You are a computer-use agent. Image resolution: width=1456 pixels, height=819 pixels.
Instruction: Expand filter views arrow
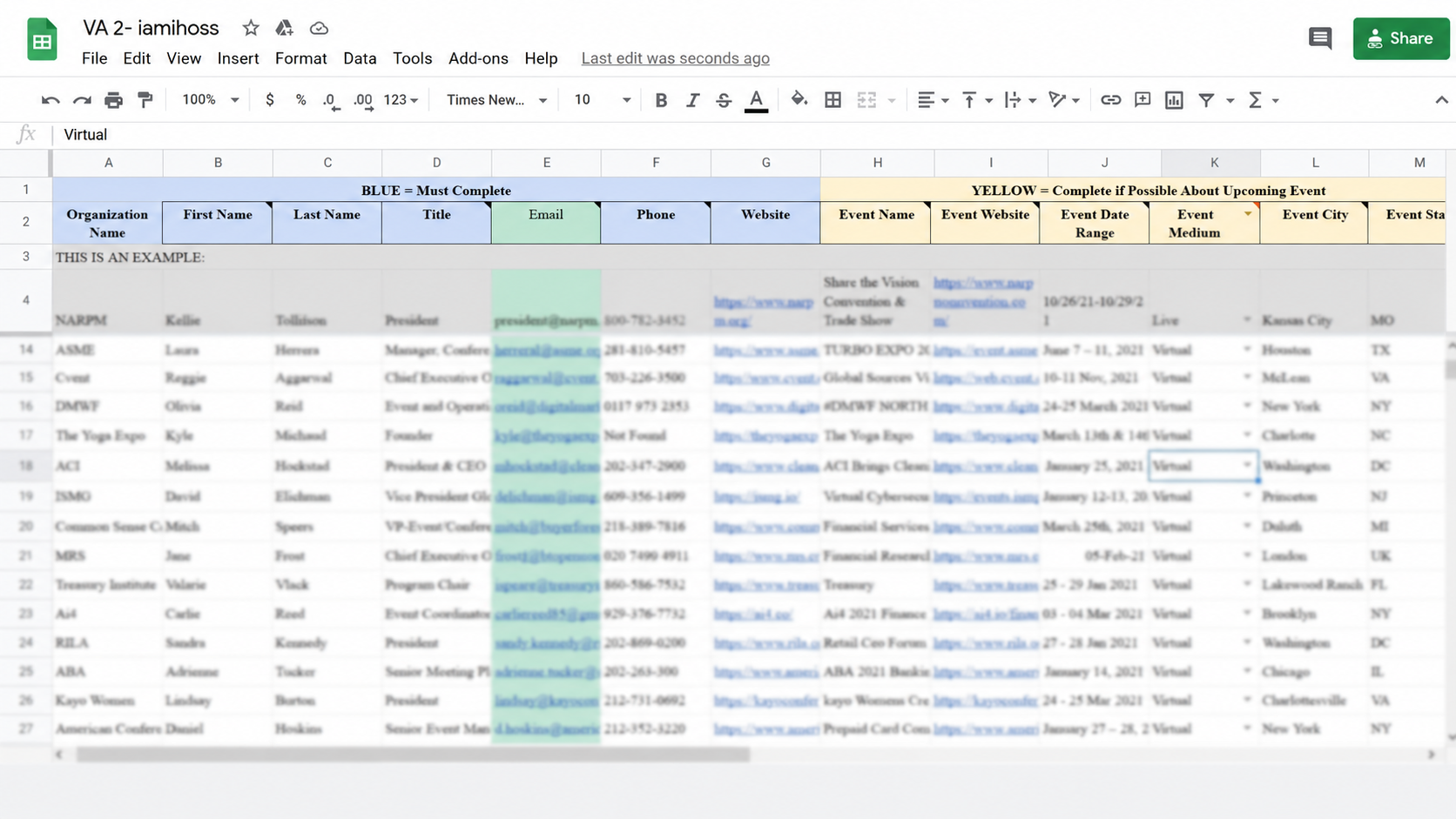pyautogui.click(x=1230, y=101)
